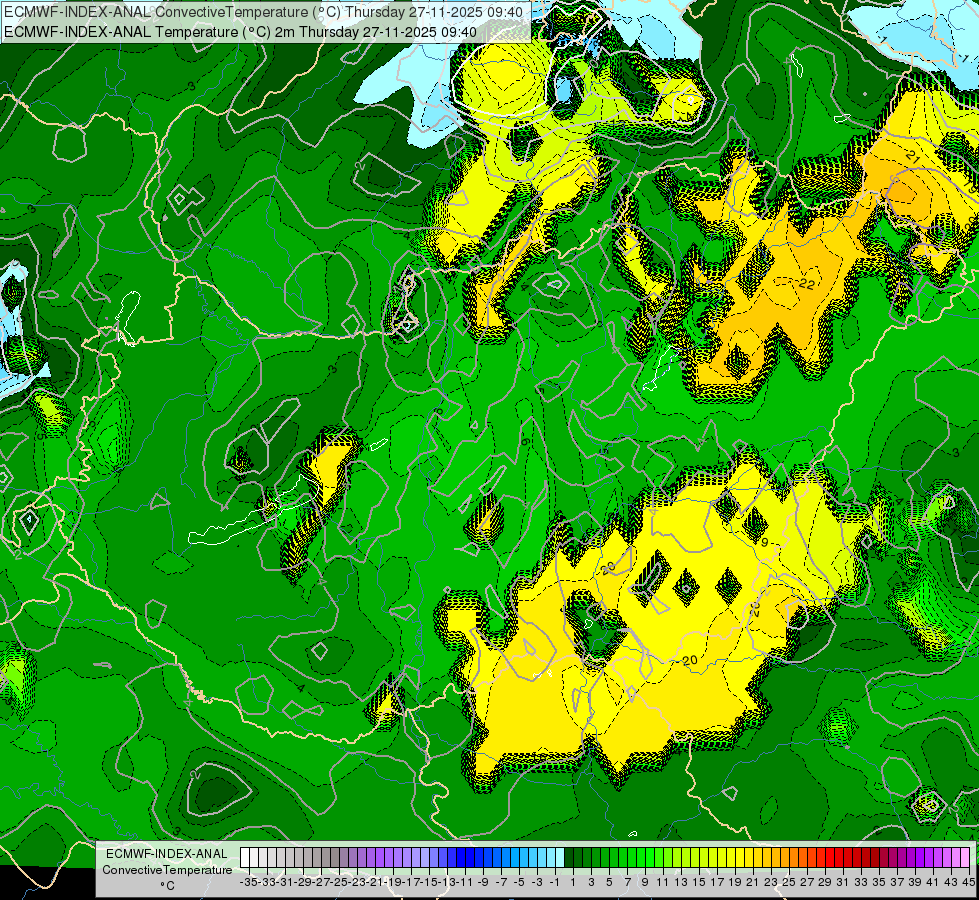
Task: Select the pink swatch above legend value 45
Action: click(965, 858)
